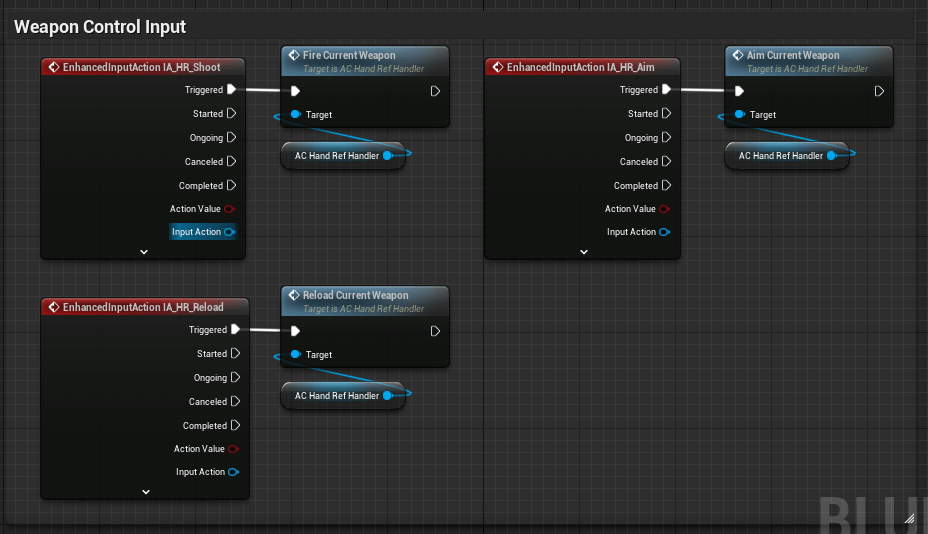Select AC Hand Ref Handler variable under Reload node

pos(336,396)
